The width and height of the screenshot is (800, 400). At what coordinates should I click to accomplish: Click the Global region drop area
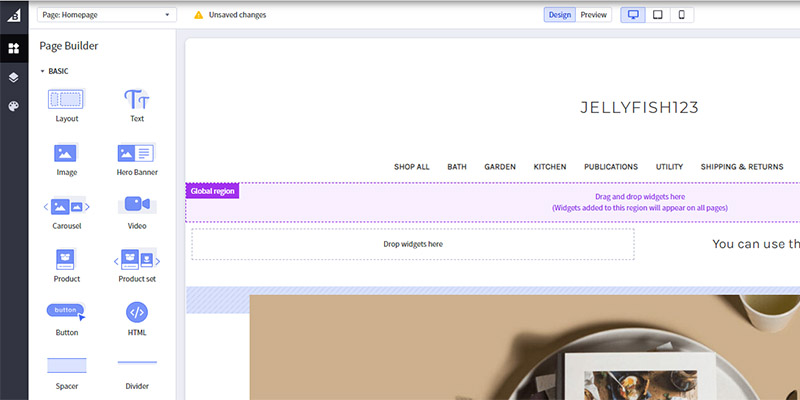click(x=493, y=203)
